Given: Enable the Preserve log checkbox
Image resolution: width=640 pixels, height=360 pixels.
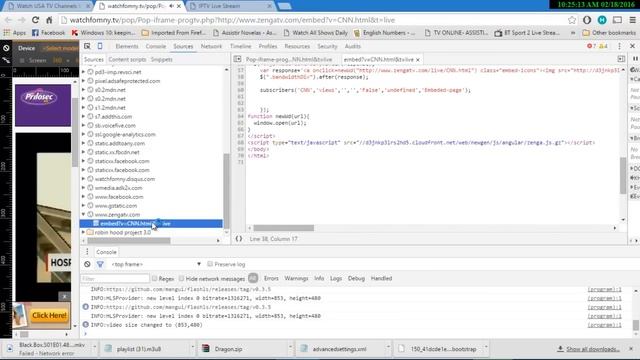Looking at the screenshot, I should click(x=210, y=264).
